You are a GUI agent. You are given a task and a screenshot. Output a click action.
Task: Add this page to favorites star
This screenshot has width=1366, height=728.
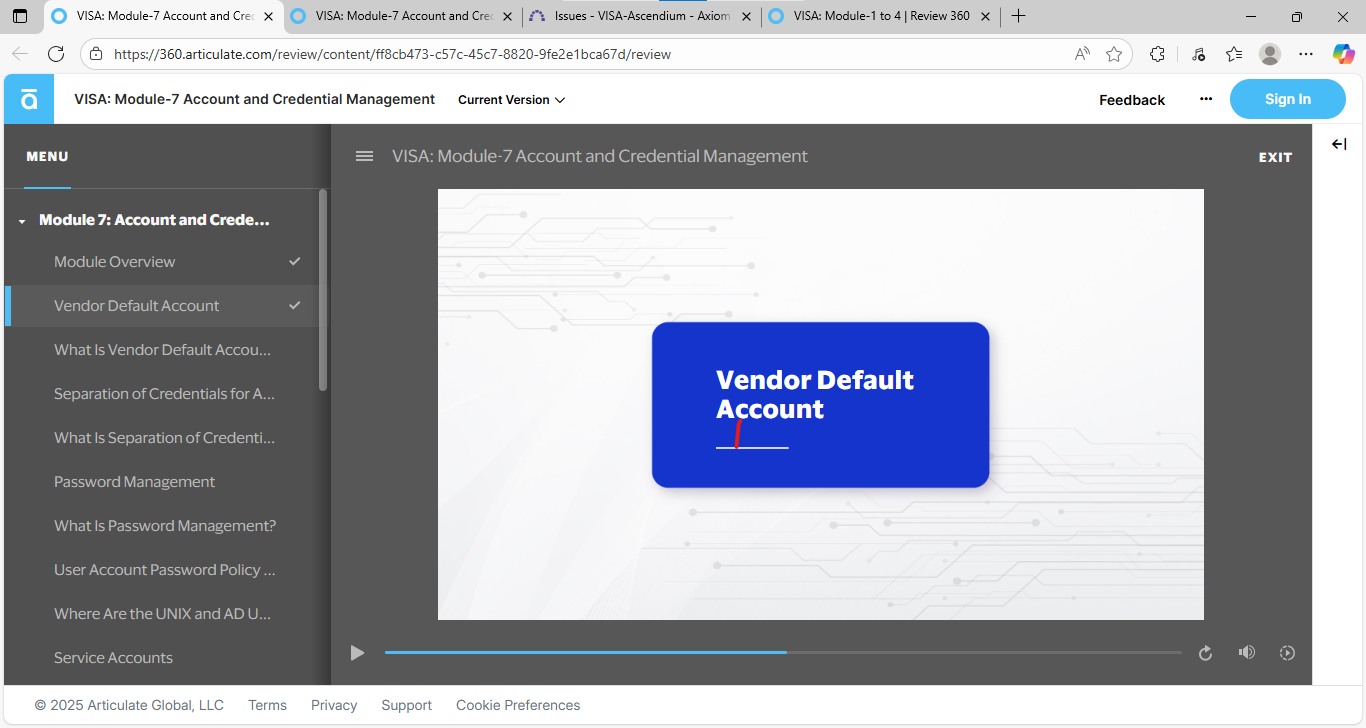[x=1114, y=54]
